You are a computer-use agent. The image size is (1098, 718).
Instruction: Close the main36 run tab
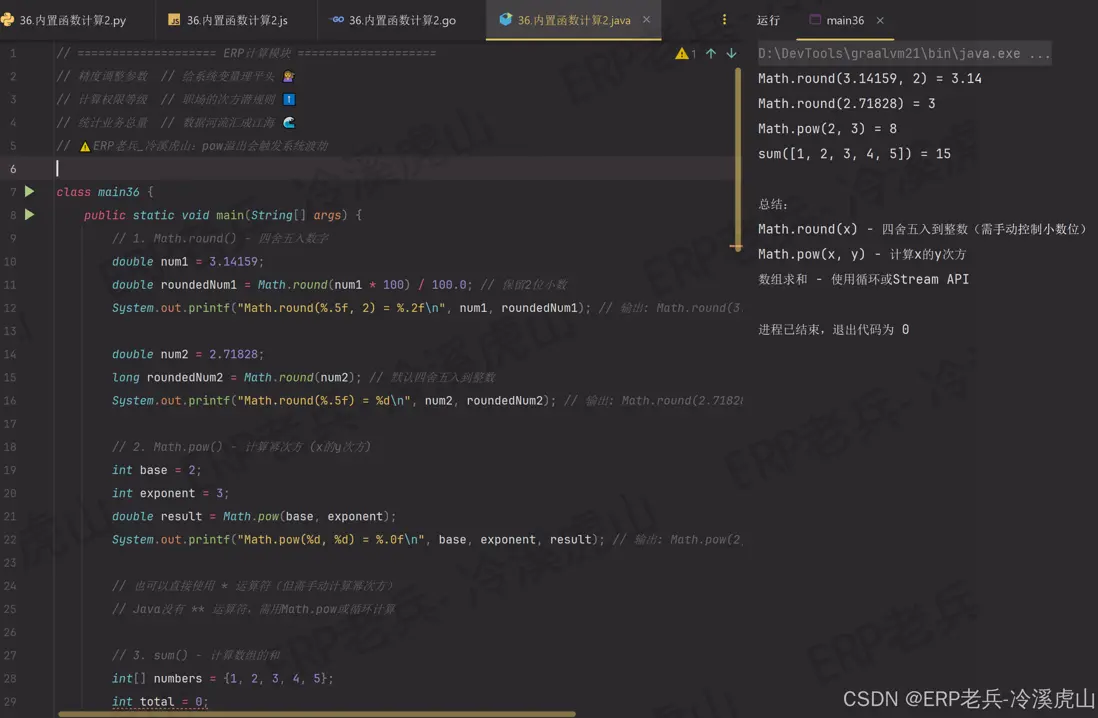pyautogui.click(x=880, y=20)
